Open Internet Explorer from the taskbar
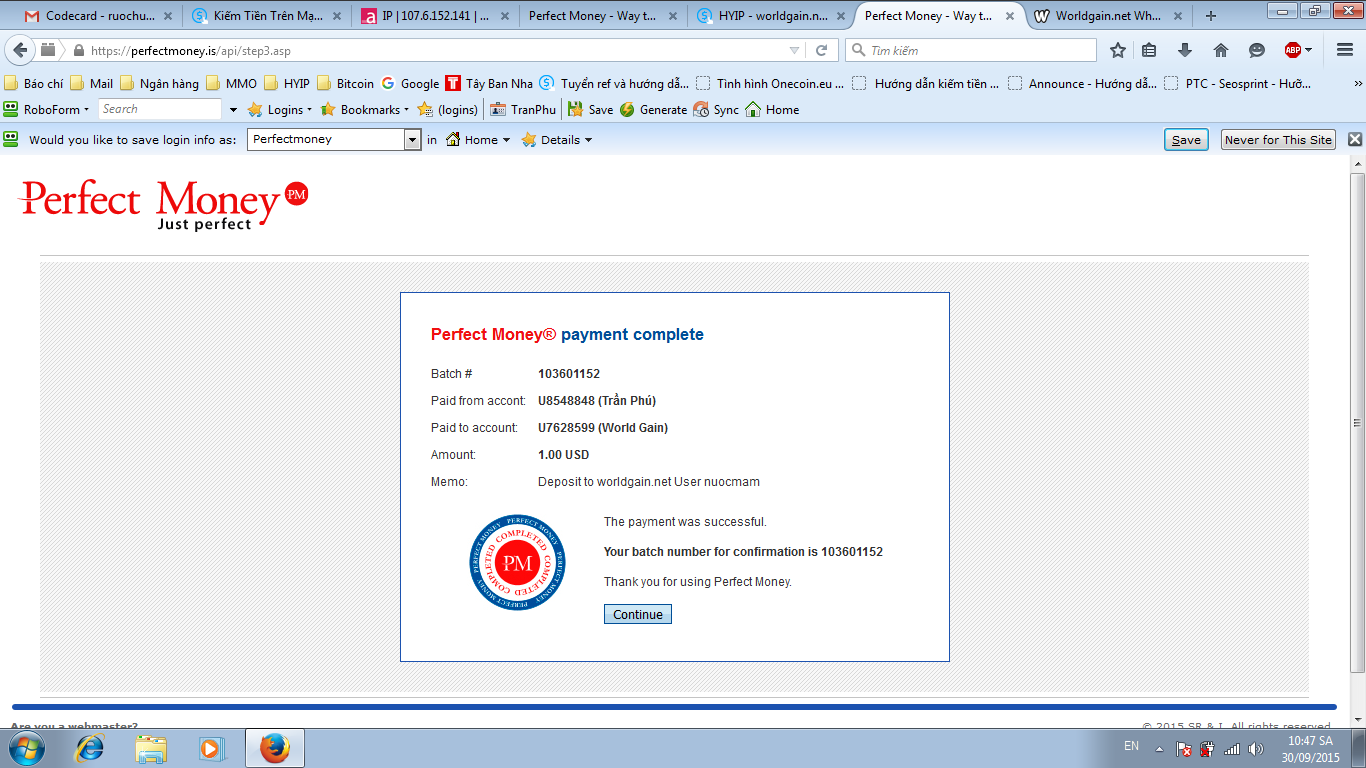1366x768 pixels. pos(91,748)
